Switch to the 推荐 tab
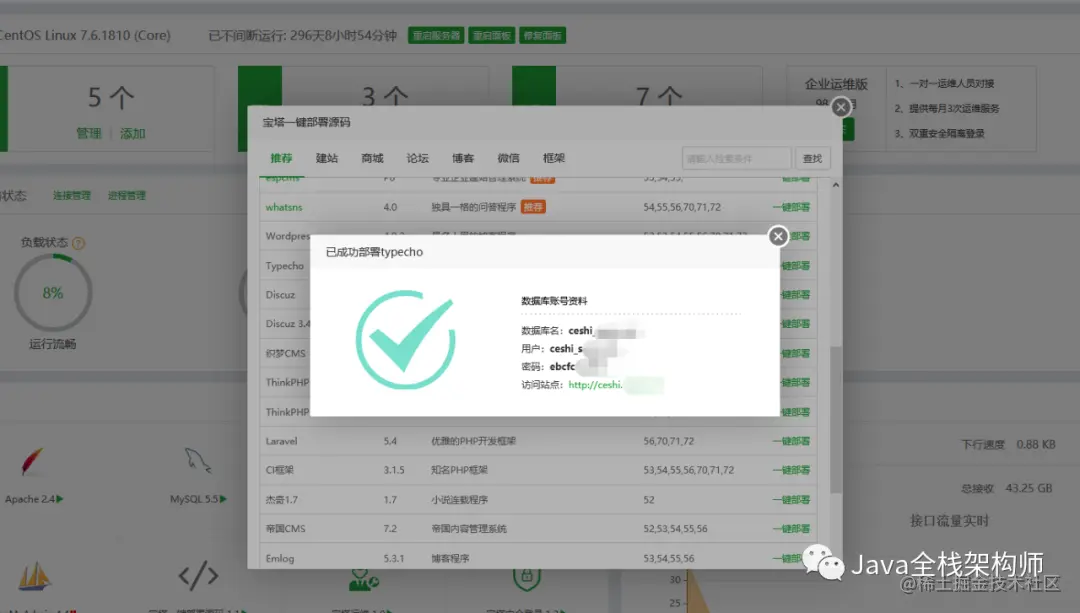 (281, 158)
